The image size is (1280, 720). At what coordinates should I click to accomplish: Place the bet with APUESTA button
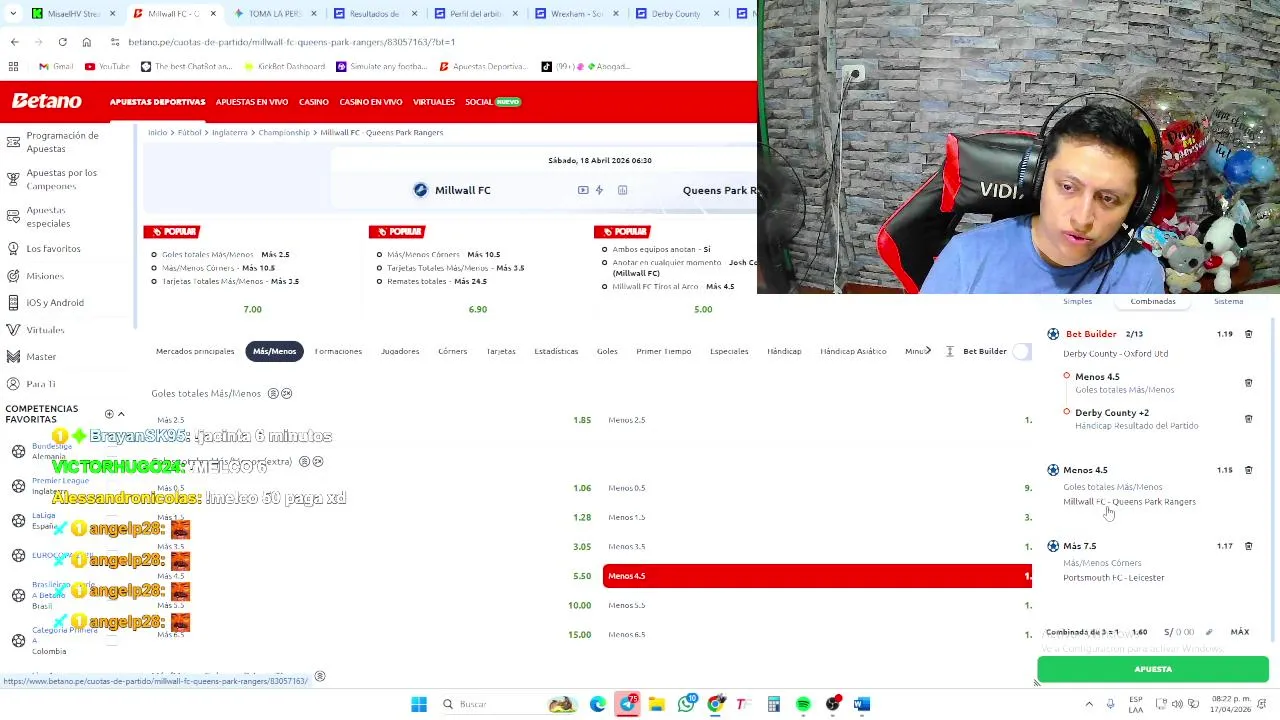(1153, 669)
